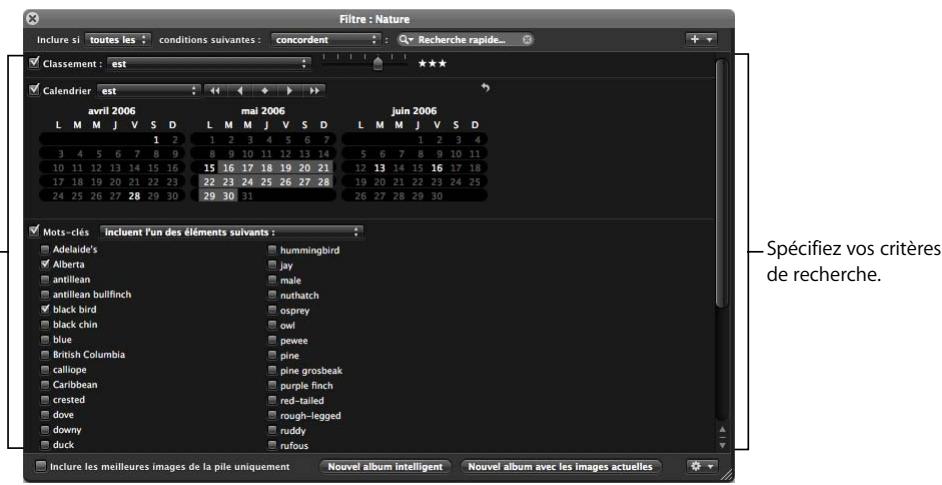Open the 'toutes les' dropdown
This screenshot has height=485, width=942.
click(x=117, y=40)
